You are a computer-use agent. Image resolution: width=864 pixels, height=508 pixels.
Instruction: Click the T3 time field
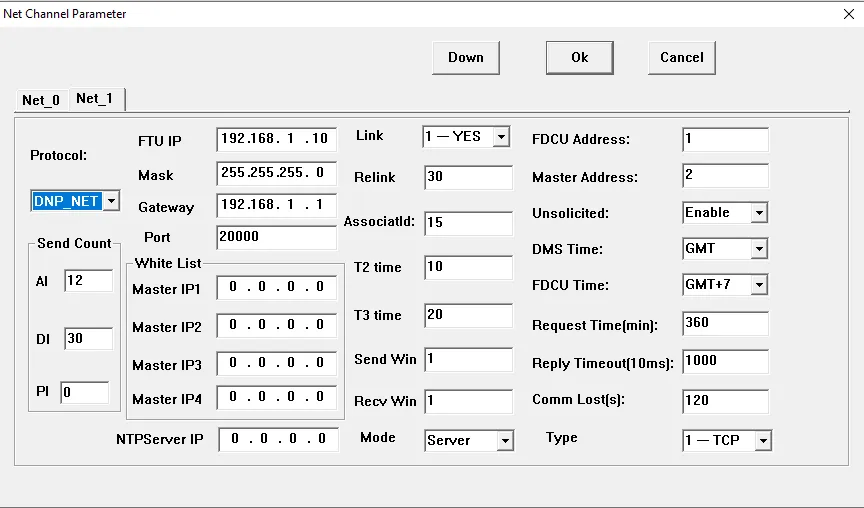pos(468,315)
